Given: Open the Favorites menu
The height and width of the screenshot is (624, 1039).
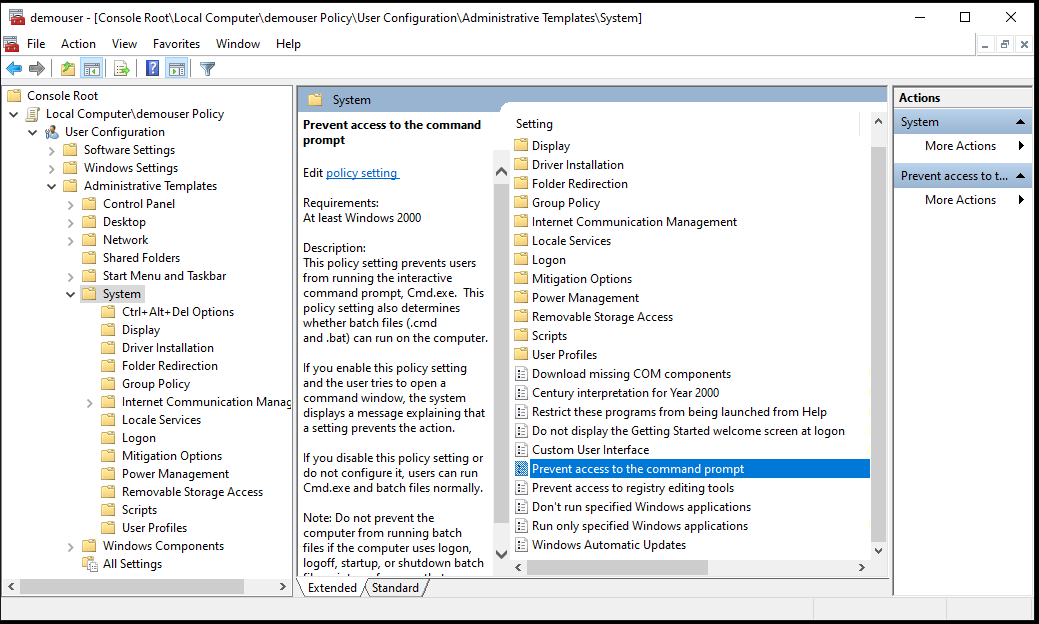Looking at the screenshot, I should 176,44.
